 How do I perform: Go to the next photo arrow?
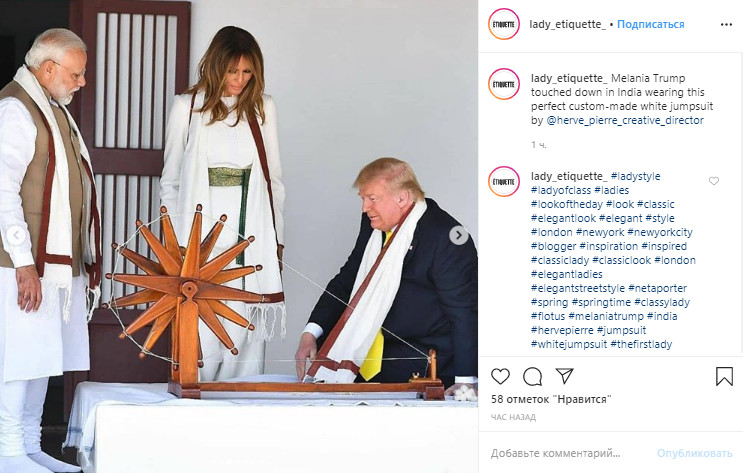click(x=458, y=235)
